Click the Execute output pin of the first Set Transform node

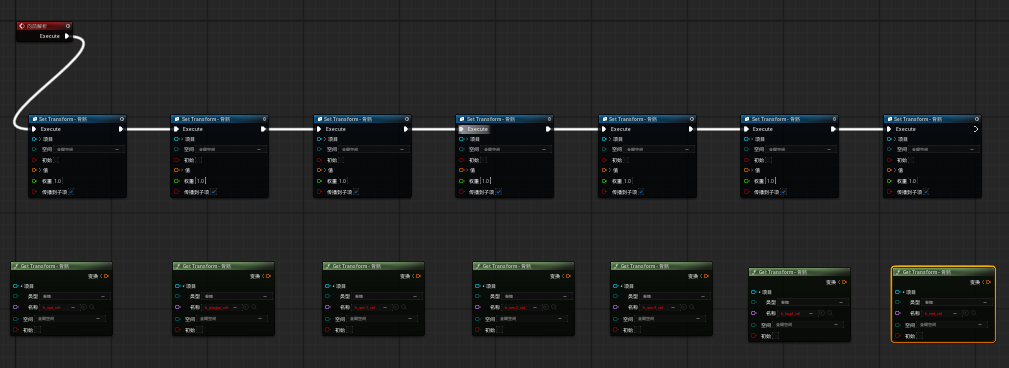pyautogui.click(x=121, y=129)
